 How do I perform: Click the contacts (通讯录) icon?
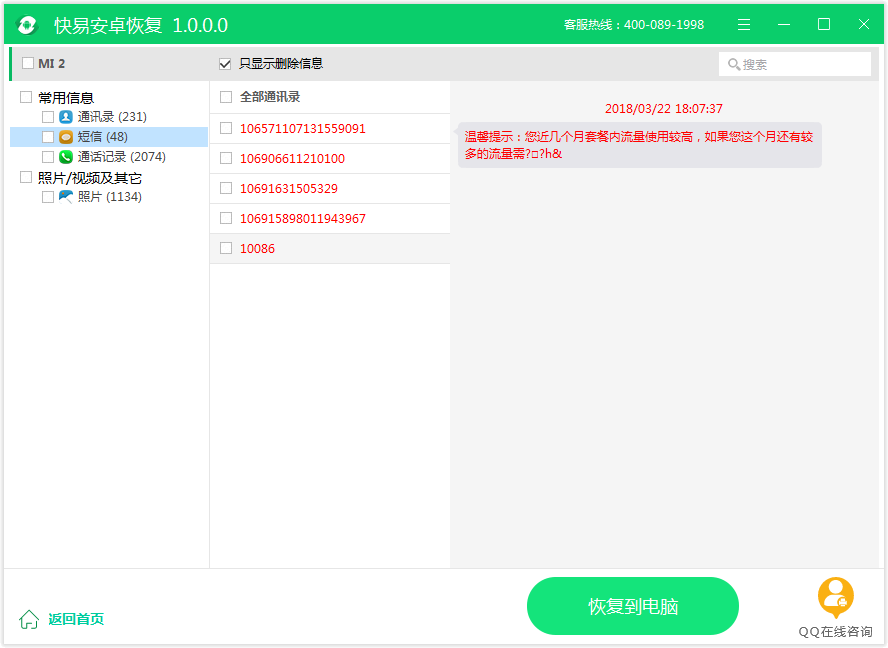click(x=66, y=117)
